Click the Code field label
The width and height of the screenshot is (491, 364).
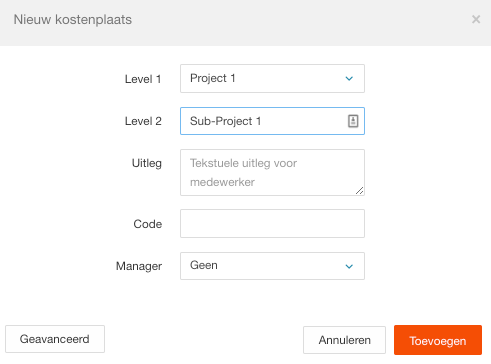[x=148, y=224]
